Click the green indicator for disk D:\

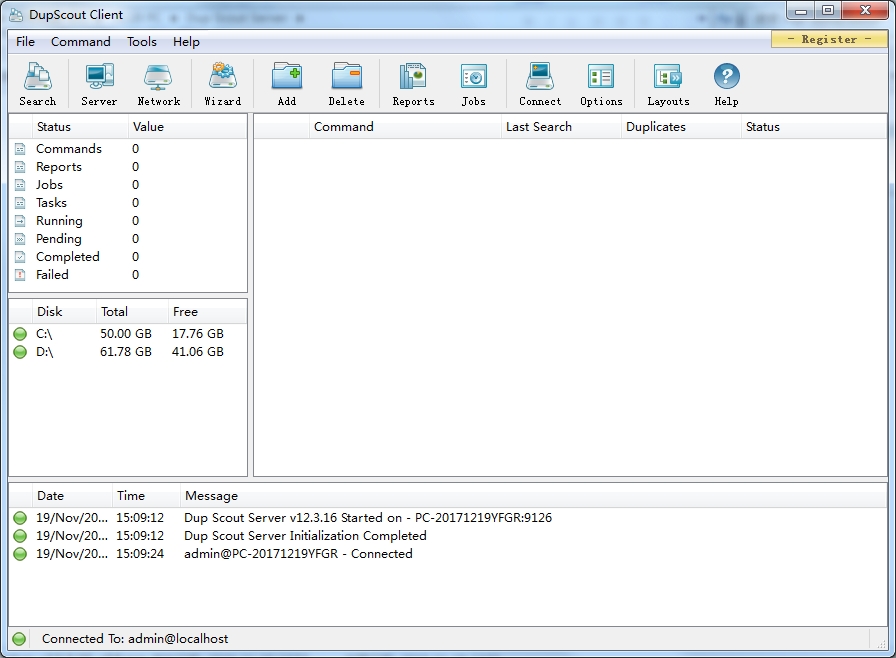tap(20, 352)
